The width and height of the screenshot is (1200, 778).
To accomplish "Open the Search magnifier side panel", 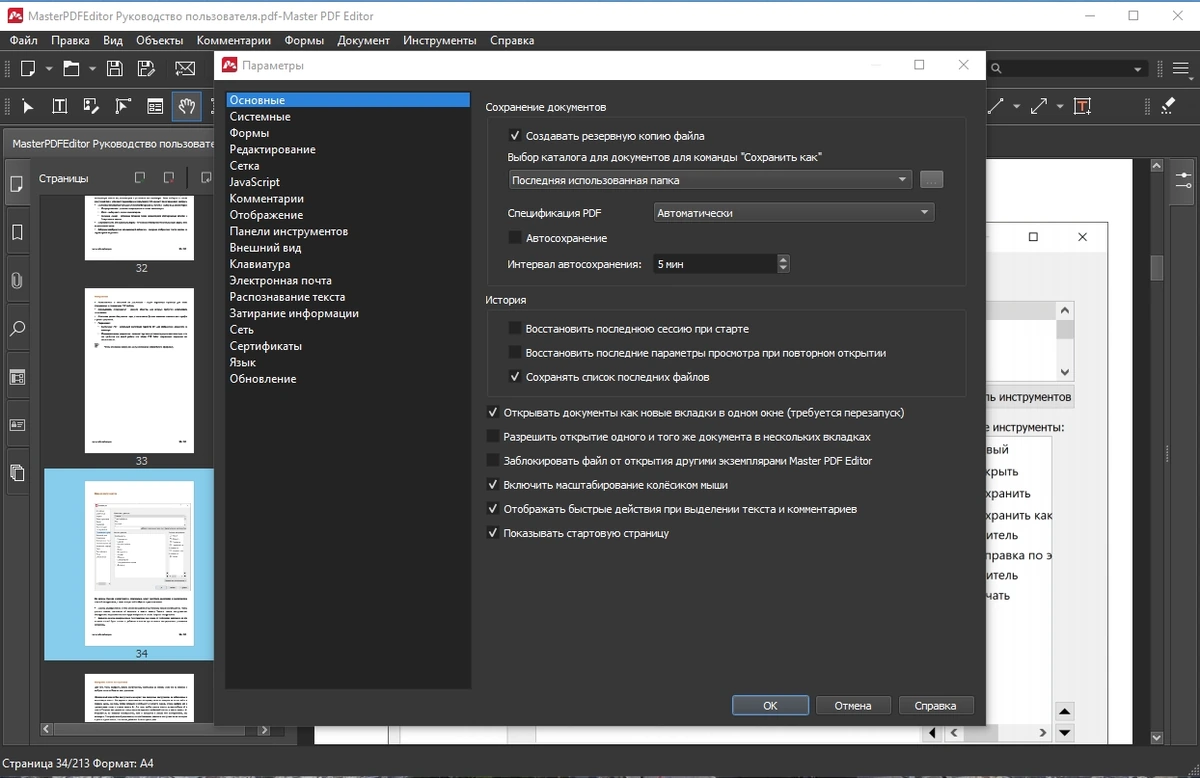I will [x=16, y=328].
